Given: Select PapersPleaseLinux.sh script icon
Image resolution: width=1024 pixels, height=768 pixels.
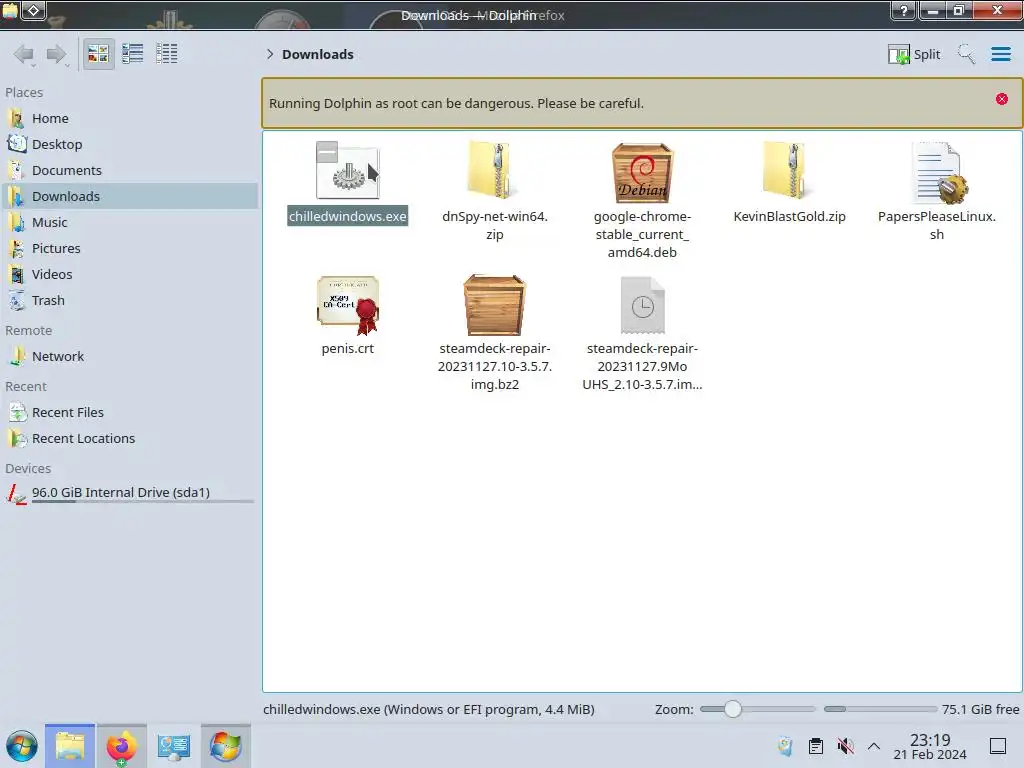Looking at the screenshot, I should point(938,172).
